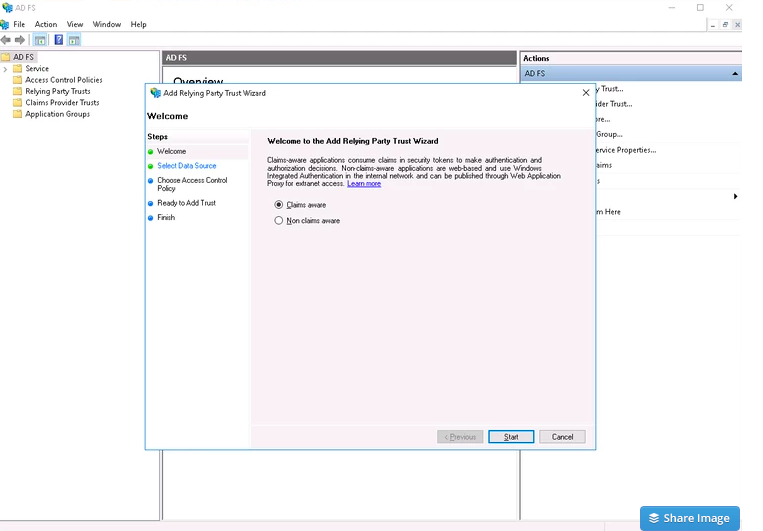Click the Access Control Policies folder icon
Screen dimensions: 763x531
pyautogui.click(x=18, y=80)
